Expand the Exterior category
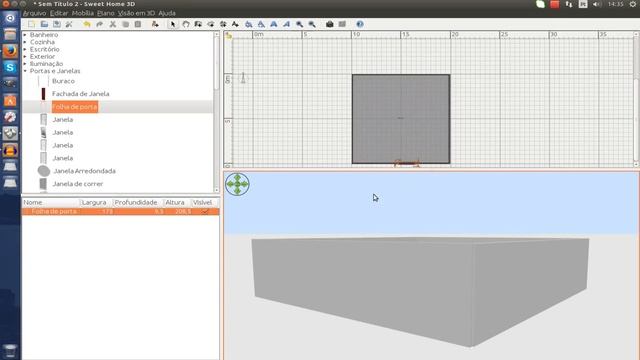 click(25, 56)
